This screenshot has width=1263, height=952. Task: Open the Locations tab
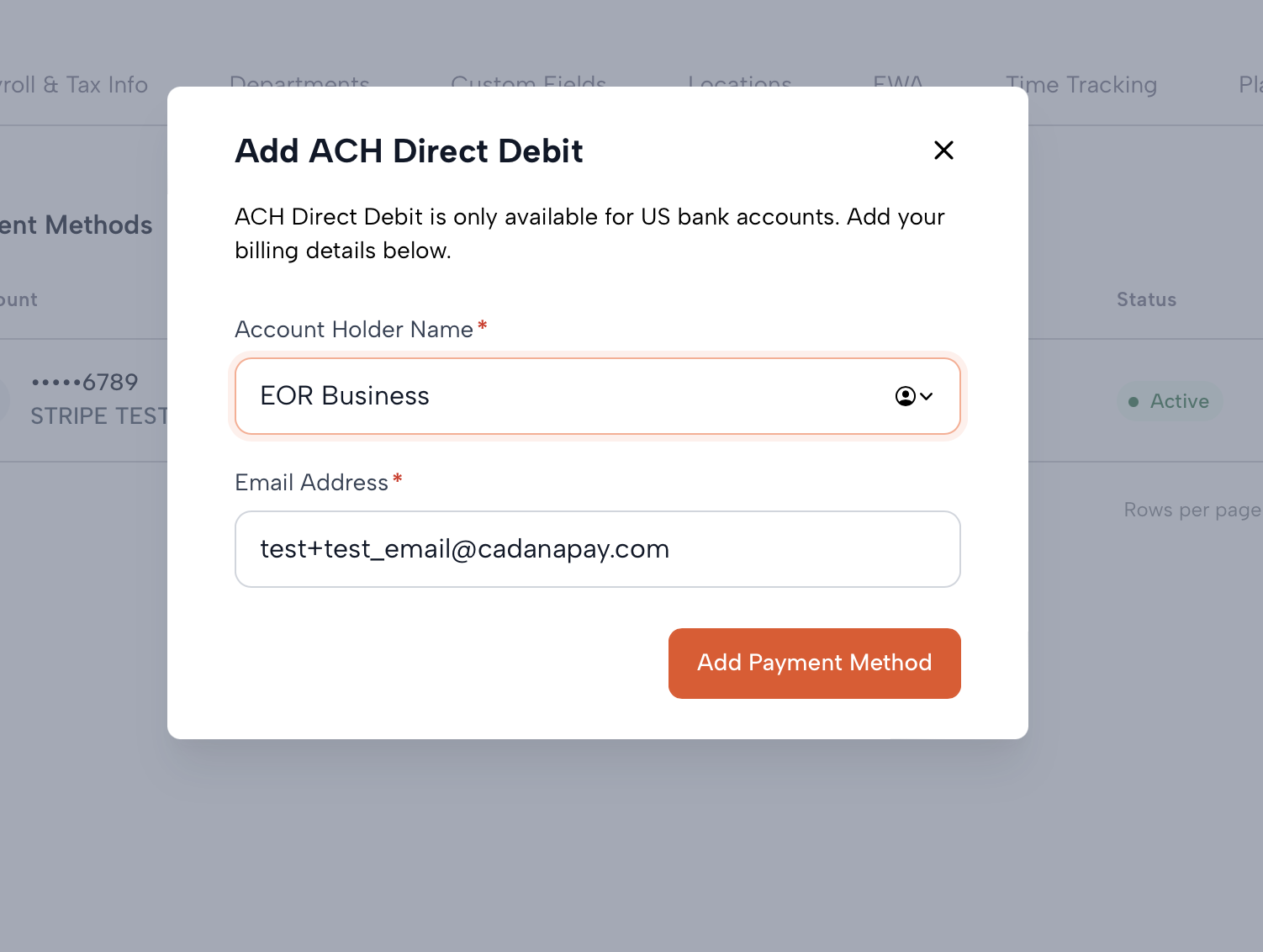(x=739, y=82)
